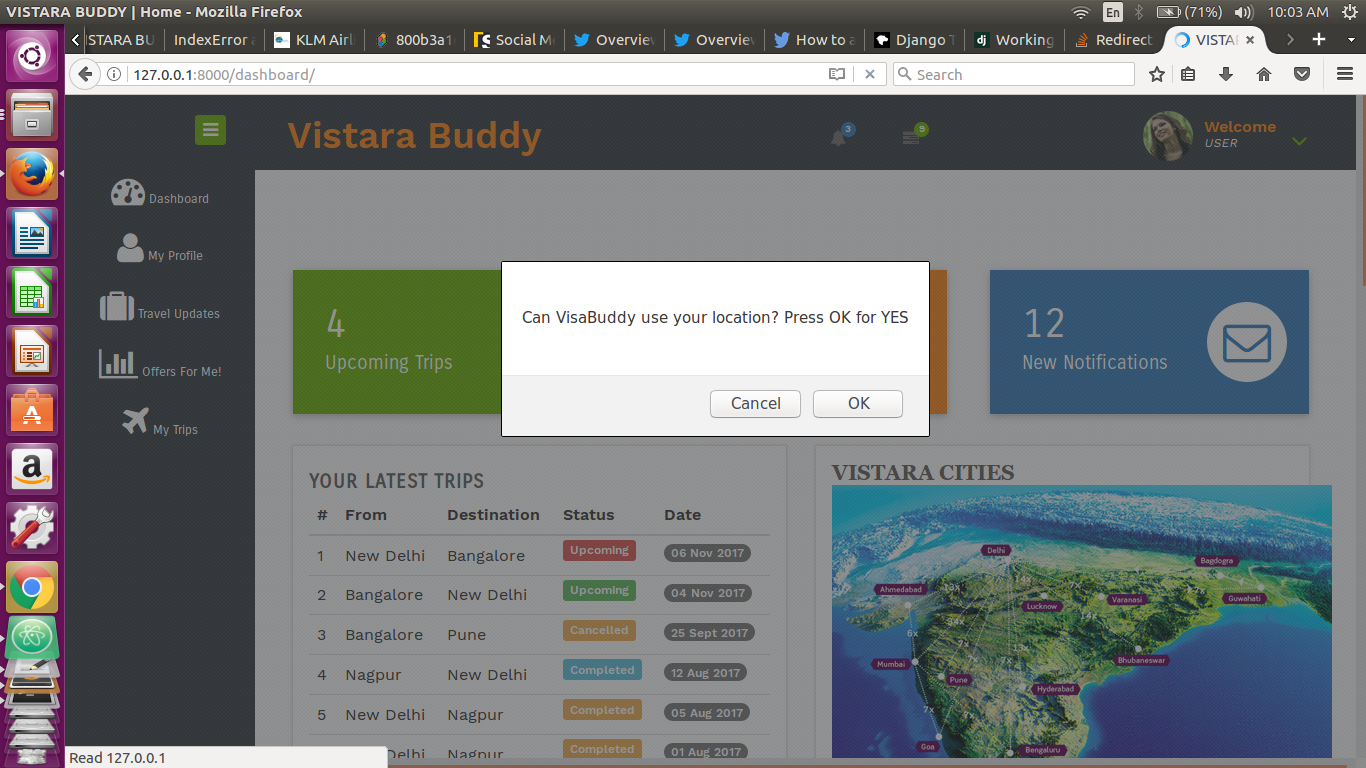
Task: Open the 12 New Notifications card
Action: pyautogui.click(x=1149, y=342)
